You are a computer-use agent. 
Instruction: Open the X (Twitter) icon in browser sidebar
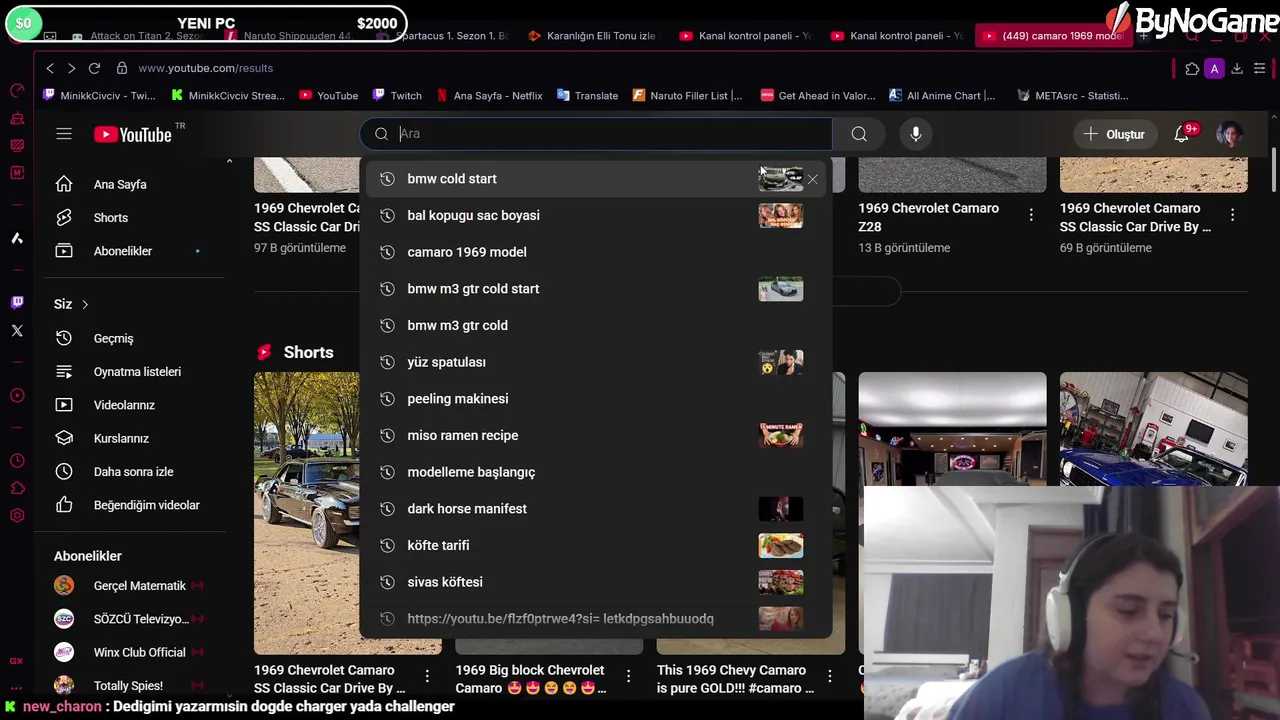[17, 330]
